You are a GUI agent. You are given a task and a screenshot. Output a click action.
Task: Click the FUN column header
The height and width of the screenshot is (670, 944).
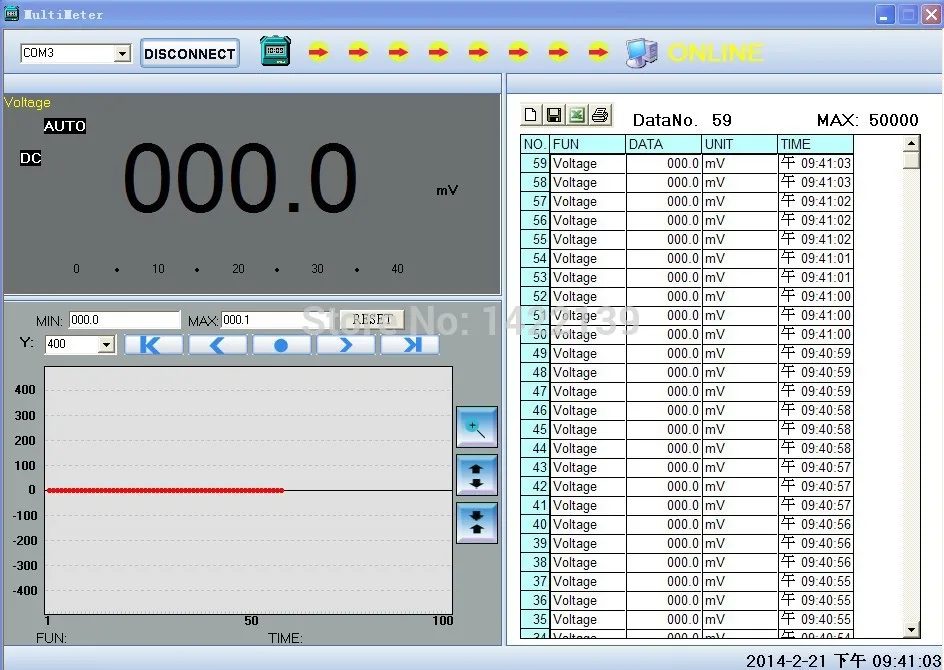pyautogui.click(x=588, y=144)
